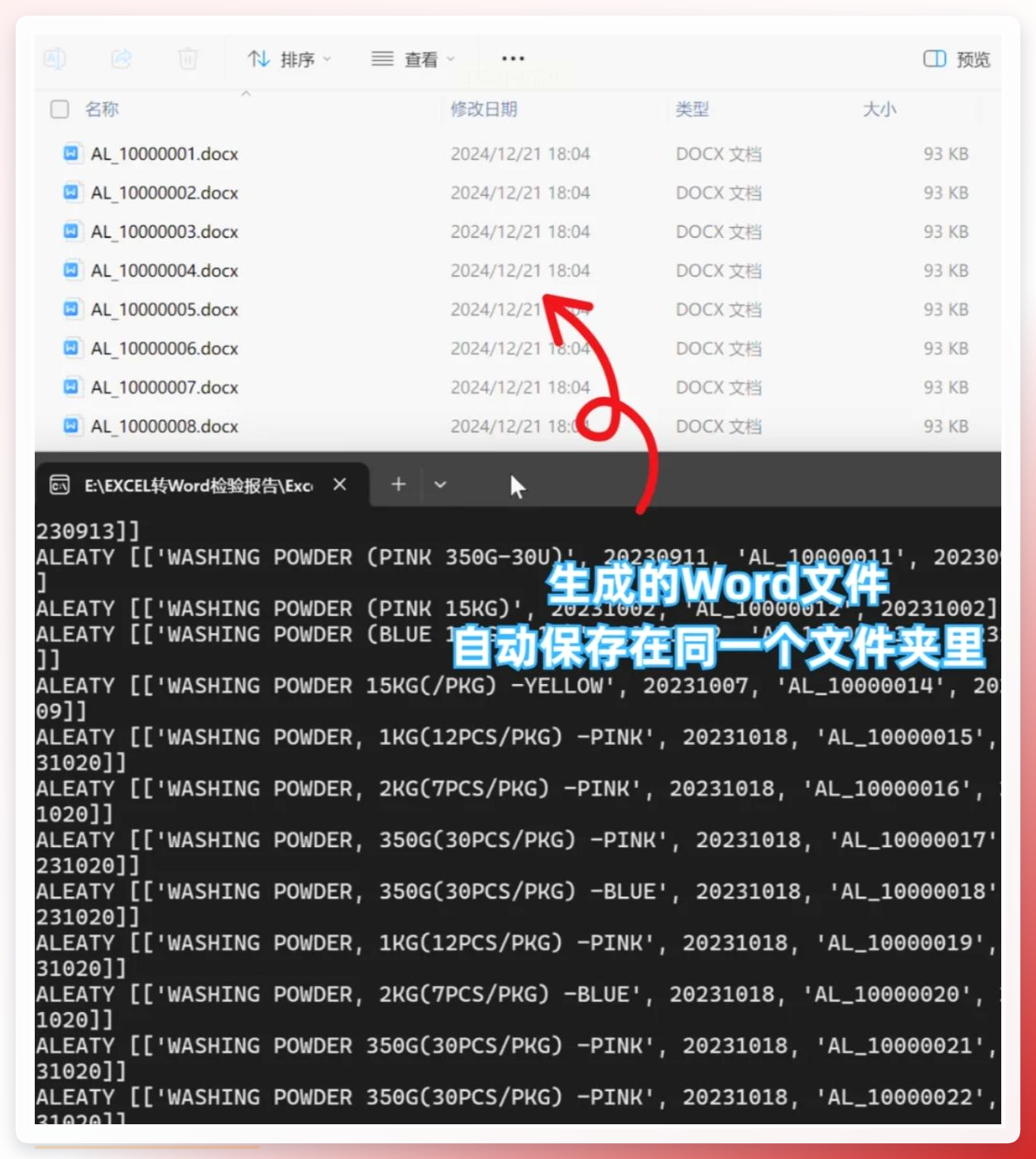Viewport: 1036px width, 1159px height.
Task: Select the Word icon of AL_10000002.docx
Action: coord(71,192)
